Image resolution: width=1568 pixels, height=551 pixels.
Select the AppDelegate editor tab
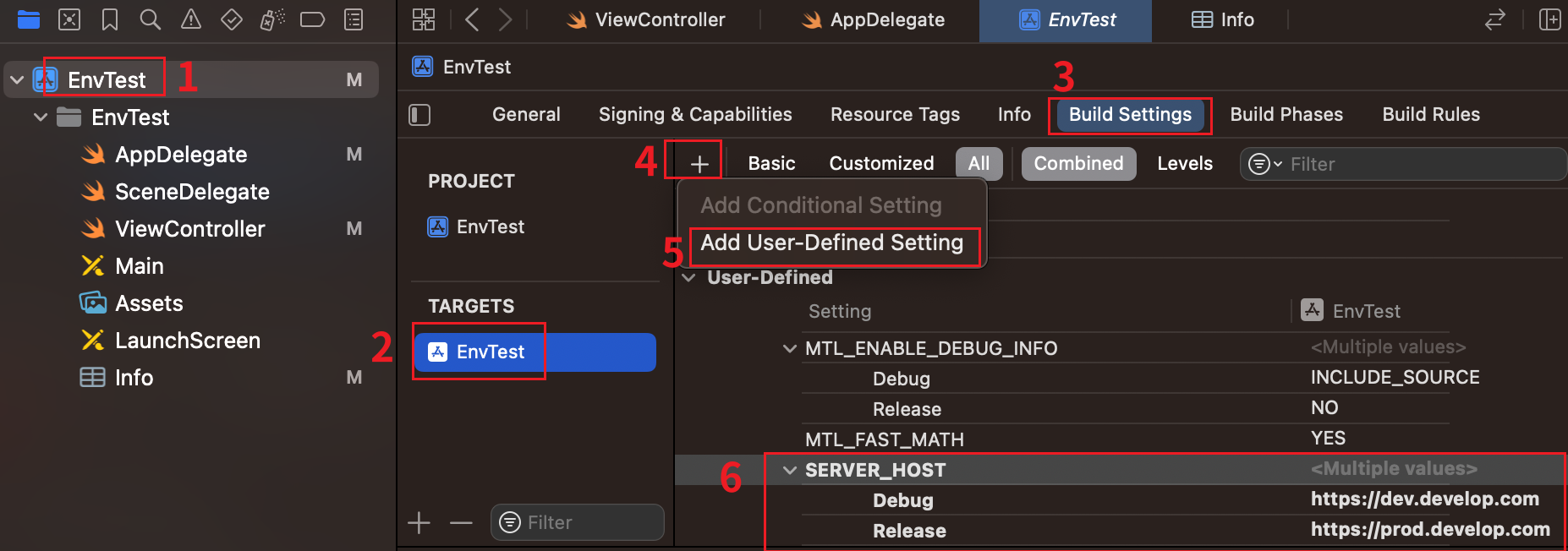pyautogui.click(x=873, y=20)
